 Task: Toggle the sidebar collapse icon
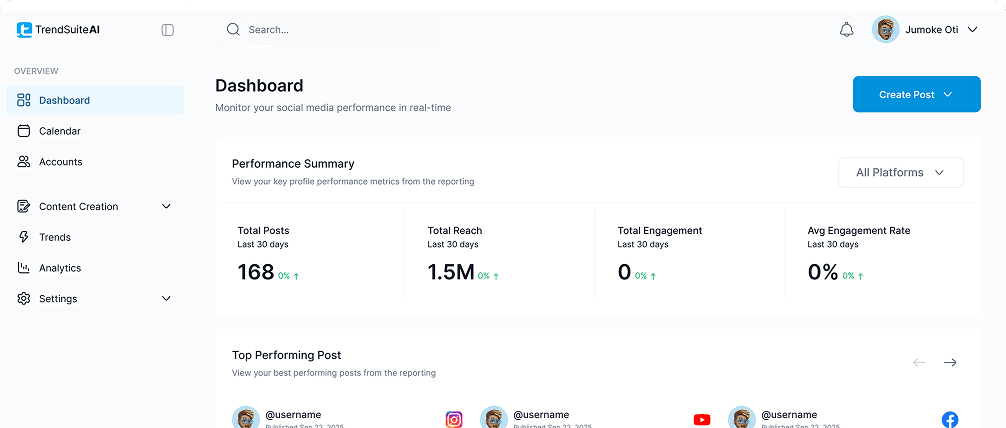pos(167,30)
